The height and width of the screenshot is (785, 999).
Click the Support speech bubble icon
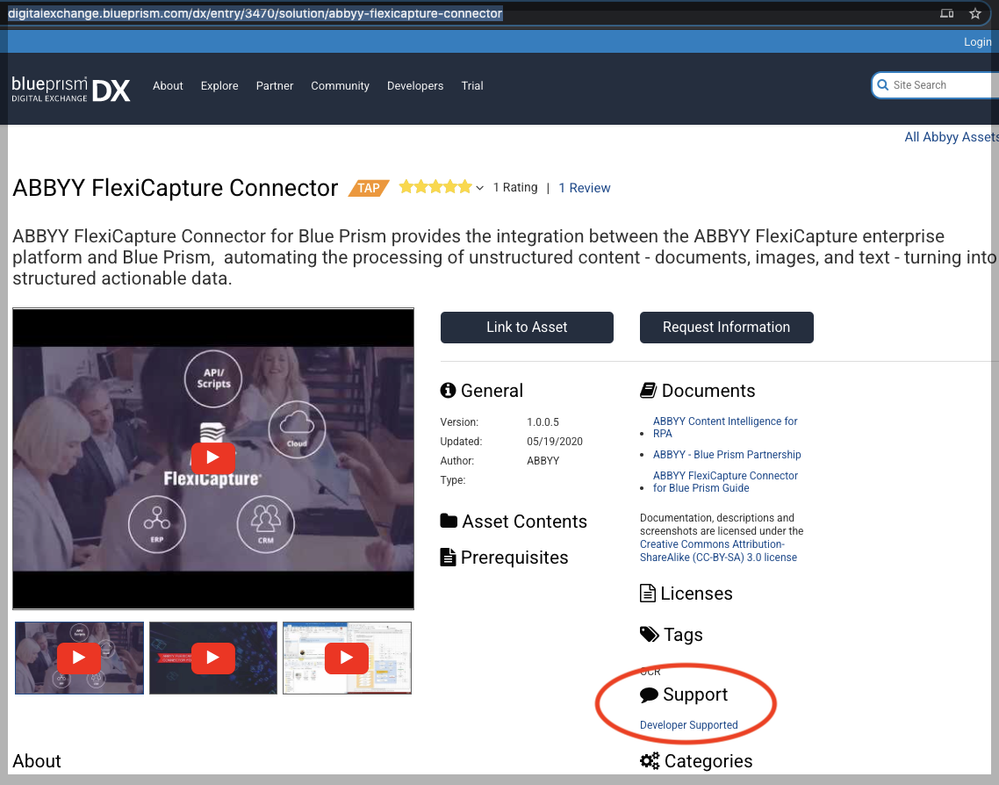coord(649,695)
